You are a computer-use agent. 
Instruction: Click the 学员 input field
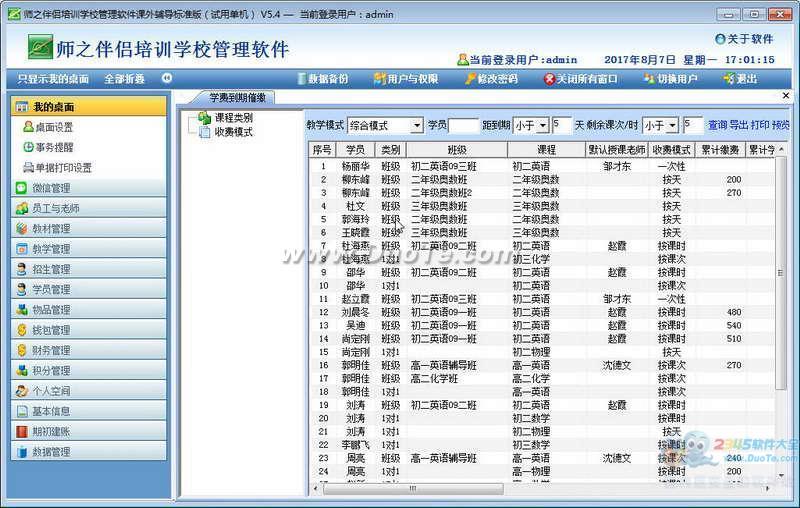[x=463, y=125]
